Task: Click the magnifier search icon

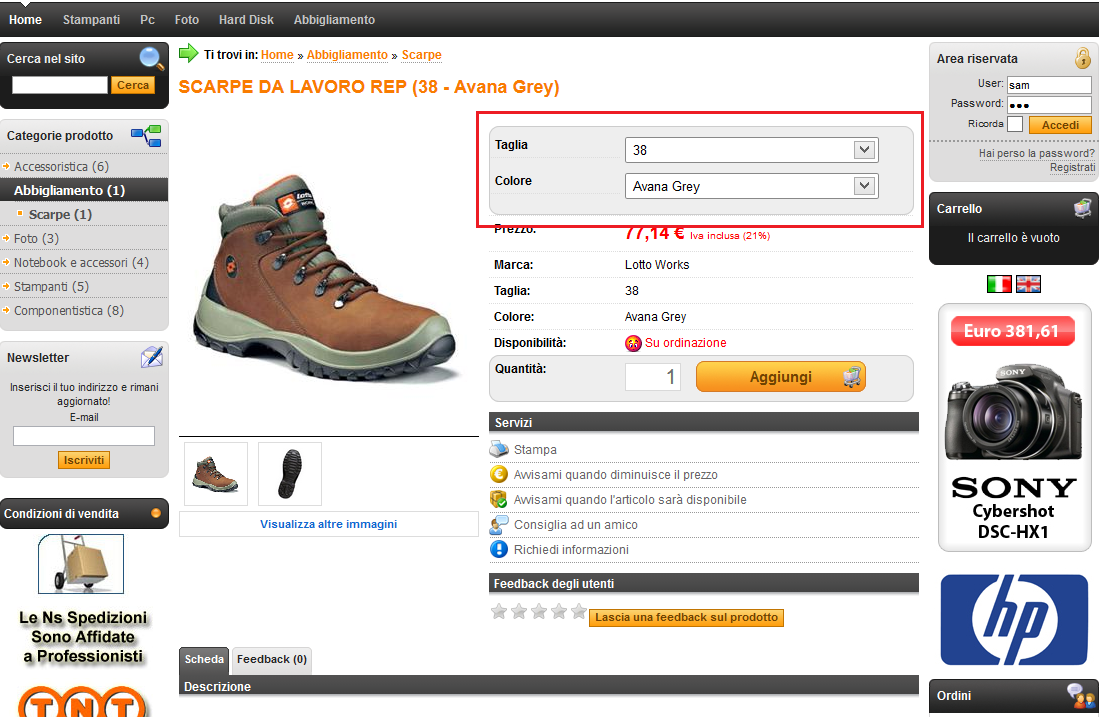Action: pyautogui.click(x=151, y=58)
